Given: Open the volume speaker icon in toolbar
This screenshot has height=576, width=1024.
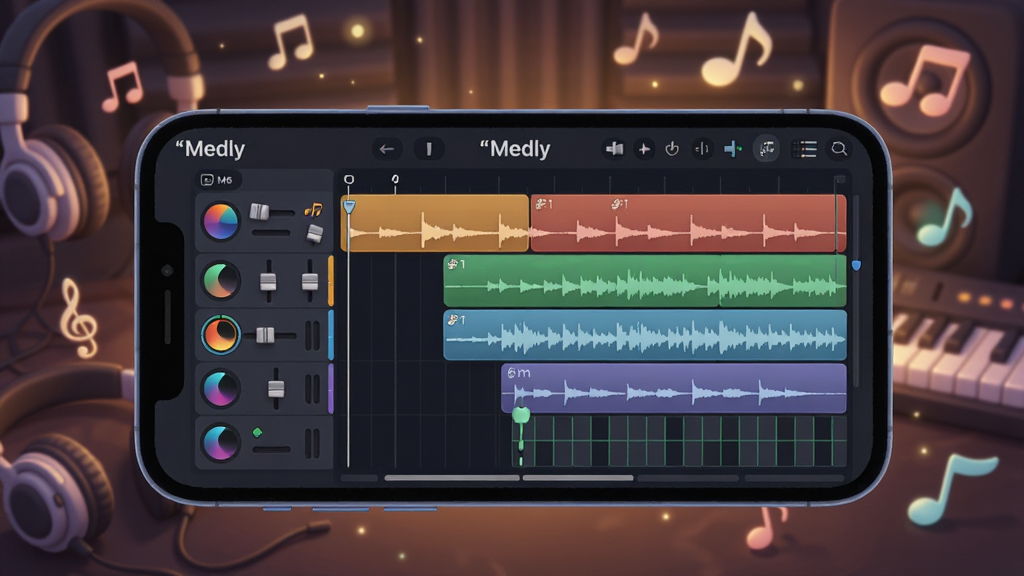Looking at the screenshot, I should [614, 150].
